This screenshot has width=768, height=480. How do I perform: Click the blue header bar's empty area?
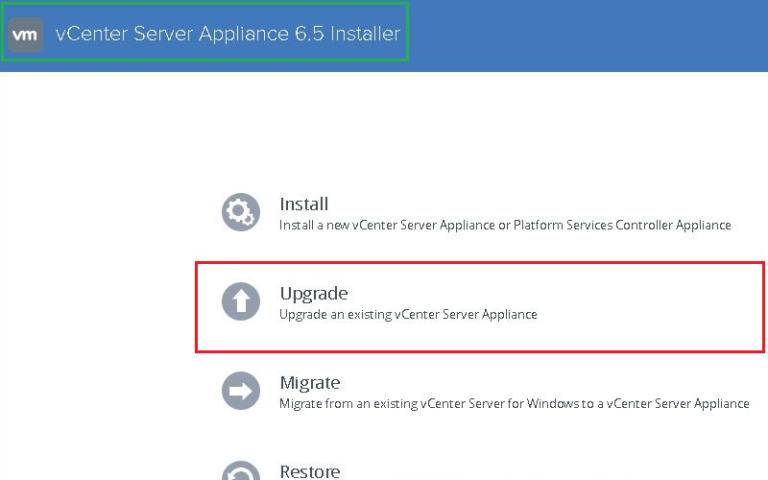(x=600, y=35)
